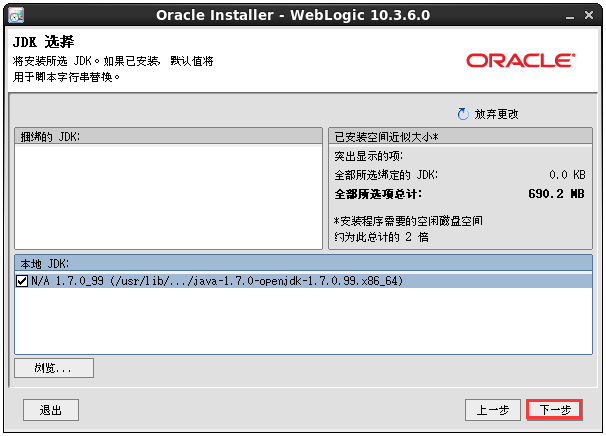Click 下一步 to proceed
Screen dimensions: 606x436
555,410
